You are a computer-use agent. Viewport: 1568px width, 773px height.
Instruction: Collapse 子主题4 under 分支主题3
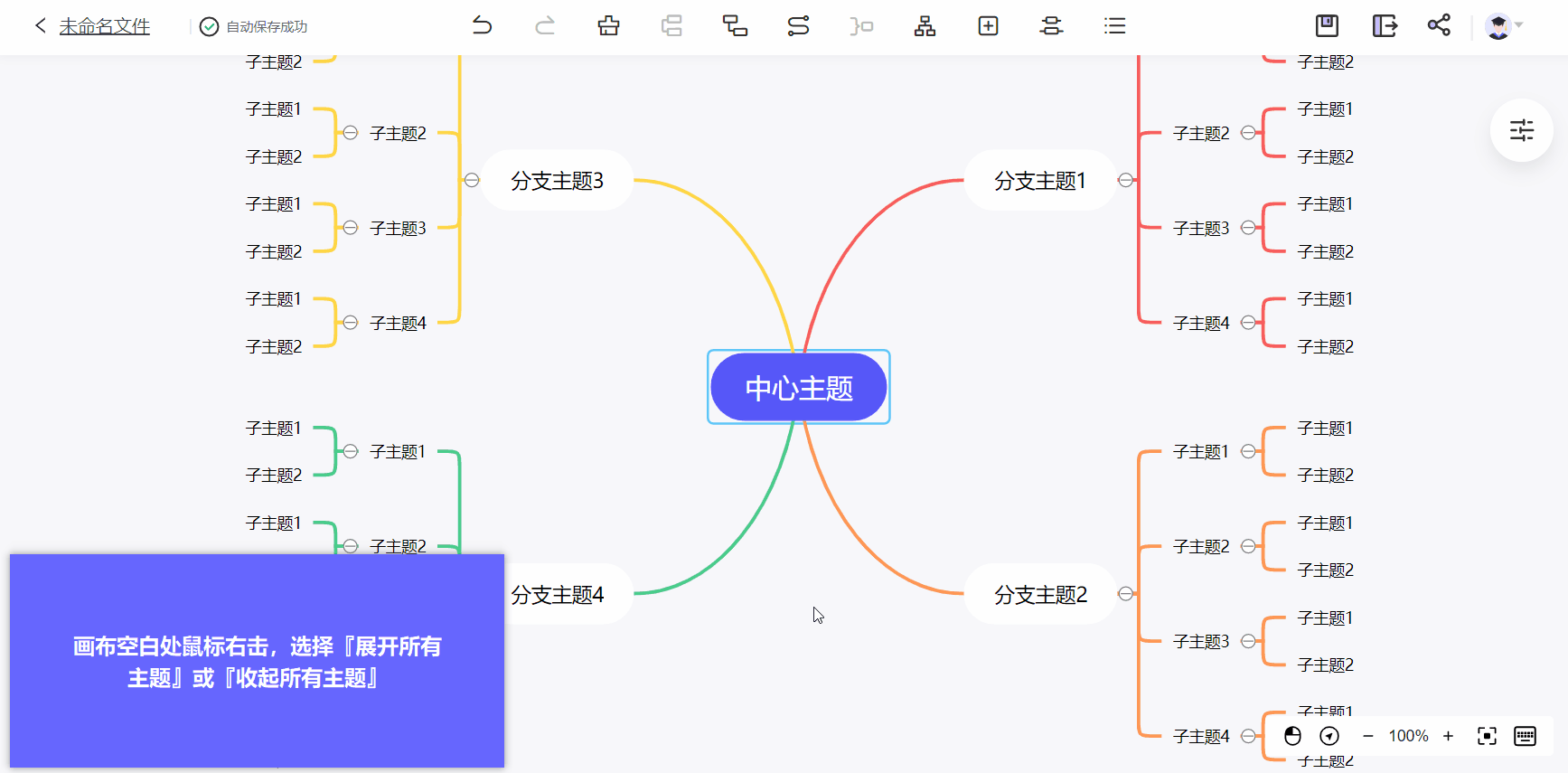[351, 323]
